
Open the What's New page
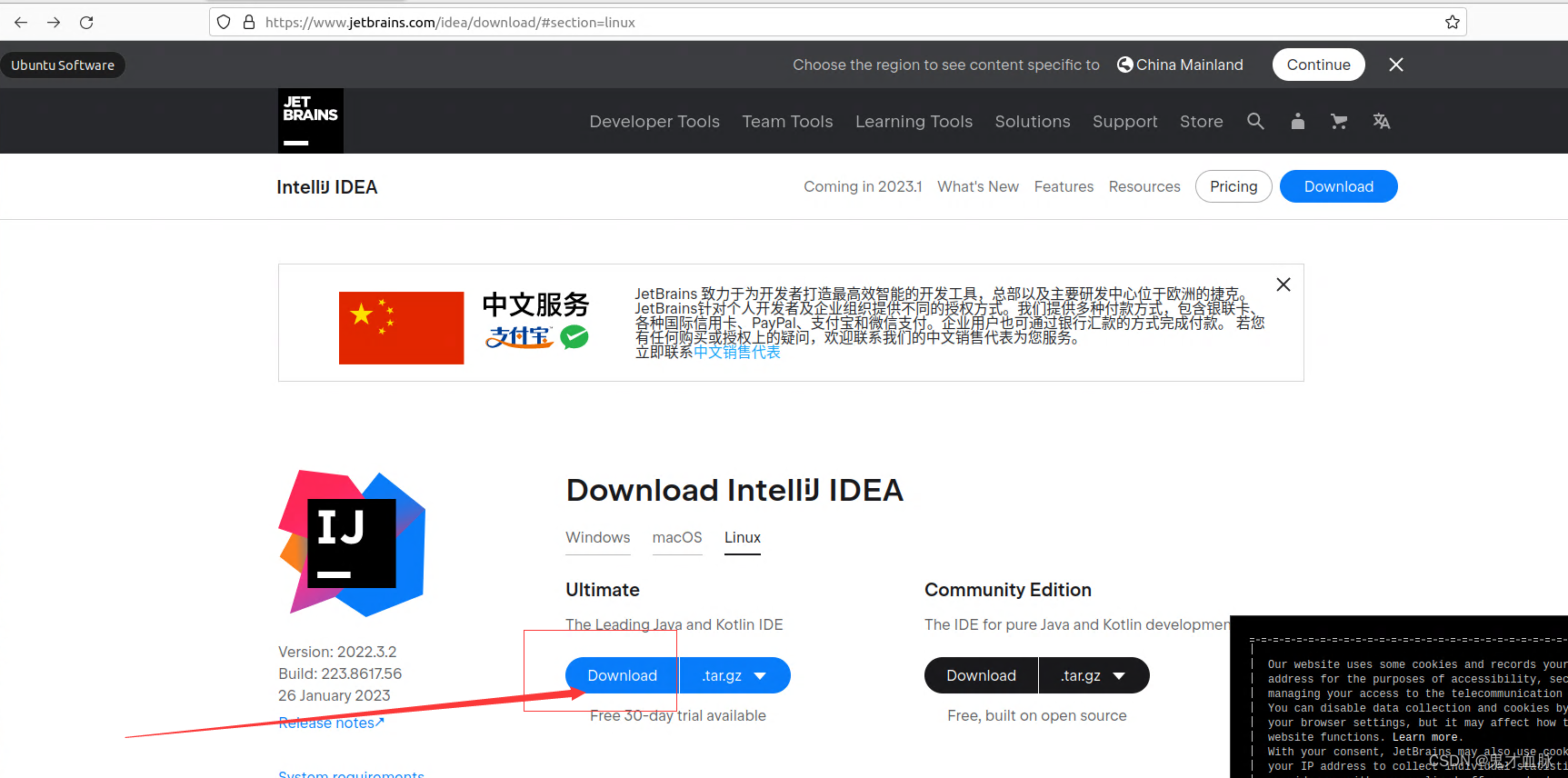click(978, 186)
